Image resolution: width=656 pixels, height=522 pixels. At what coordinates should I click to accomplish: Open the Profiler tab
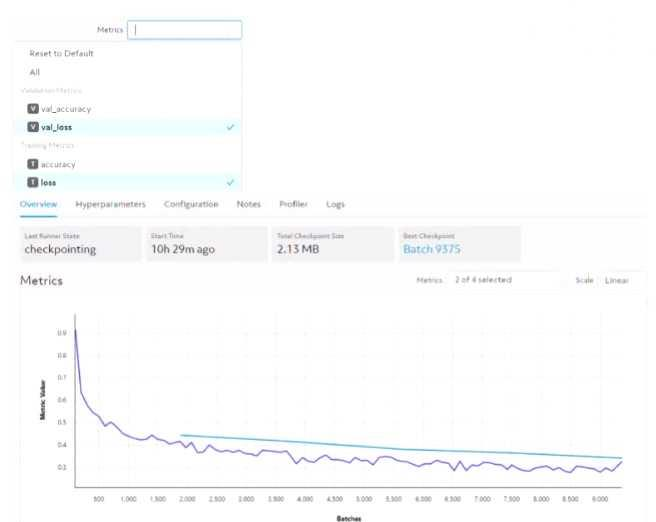[x=293, y=204]
